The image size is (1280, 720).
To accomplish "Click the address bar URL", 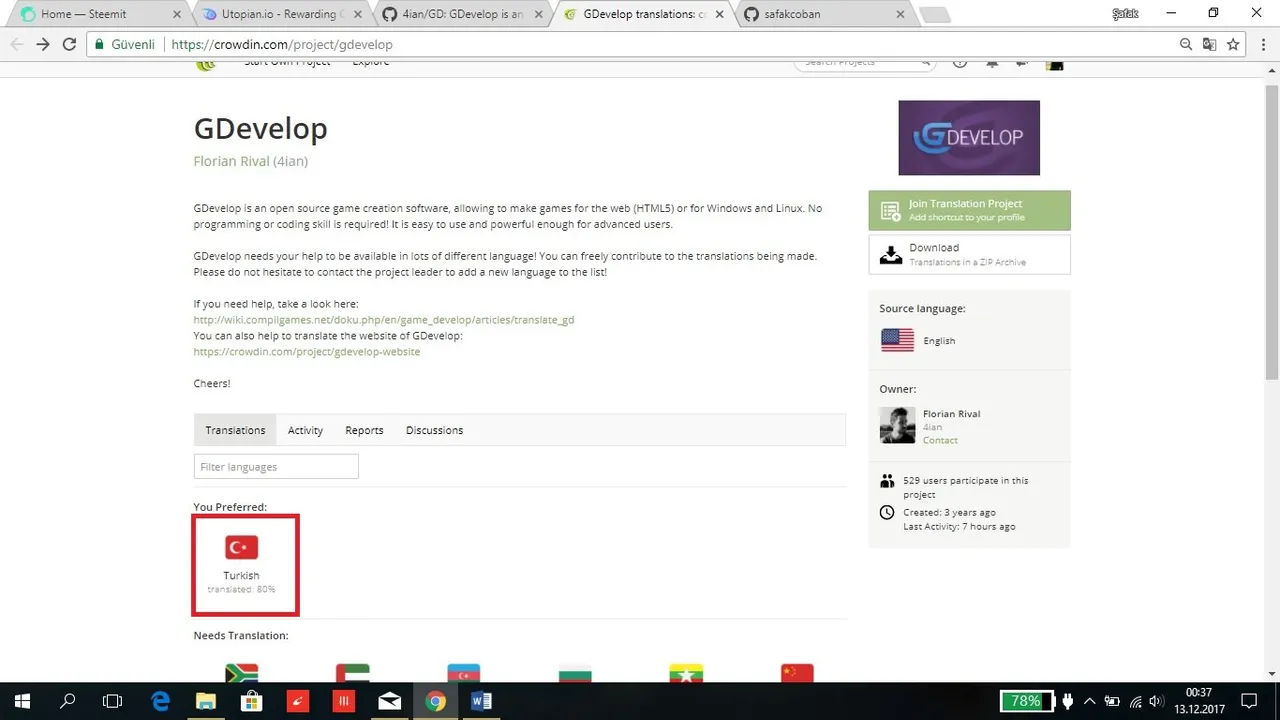I will pos(281,44).
